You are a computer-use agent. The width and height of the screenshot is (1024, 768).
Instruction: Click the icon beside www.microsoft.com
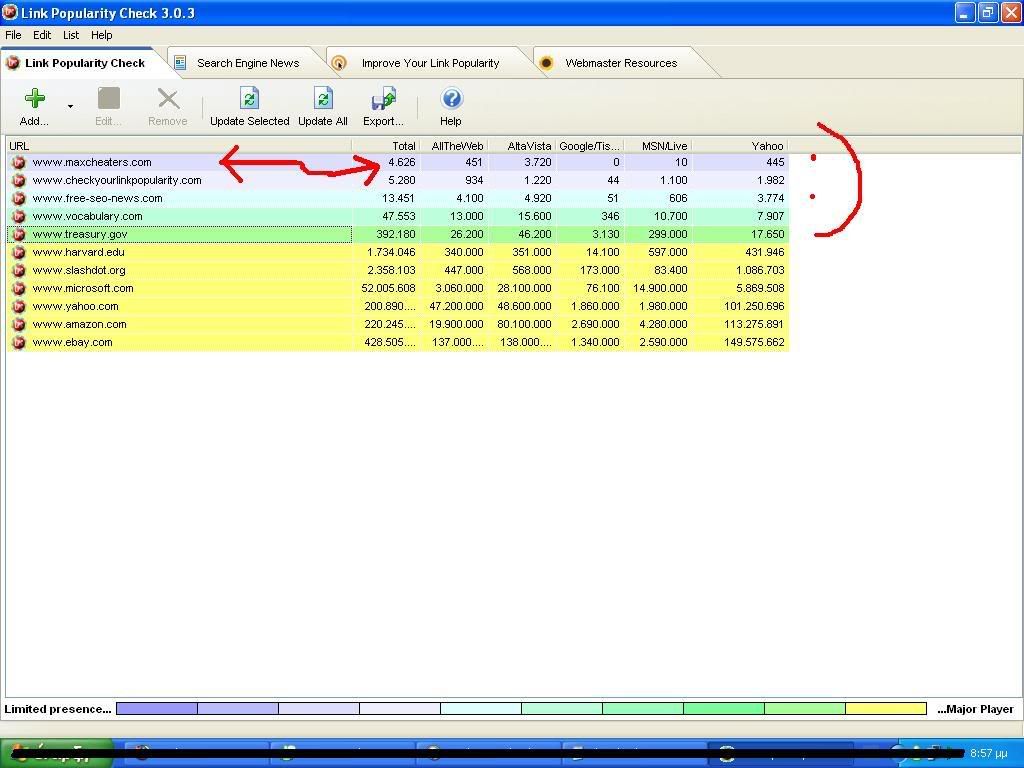(x=18, y=288)
